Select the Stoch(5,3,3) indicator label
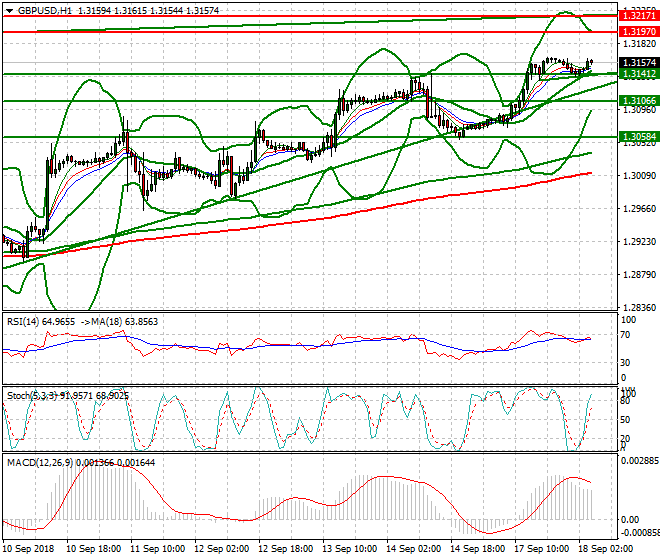The height and width of the screenshot is (560, 660). (32, 396)
